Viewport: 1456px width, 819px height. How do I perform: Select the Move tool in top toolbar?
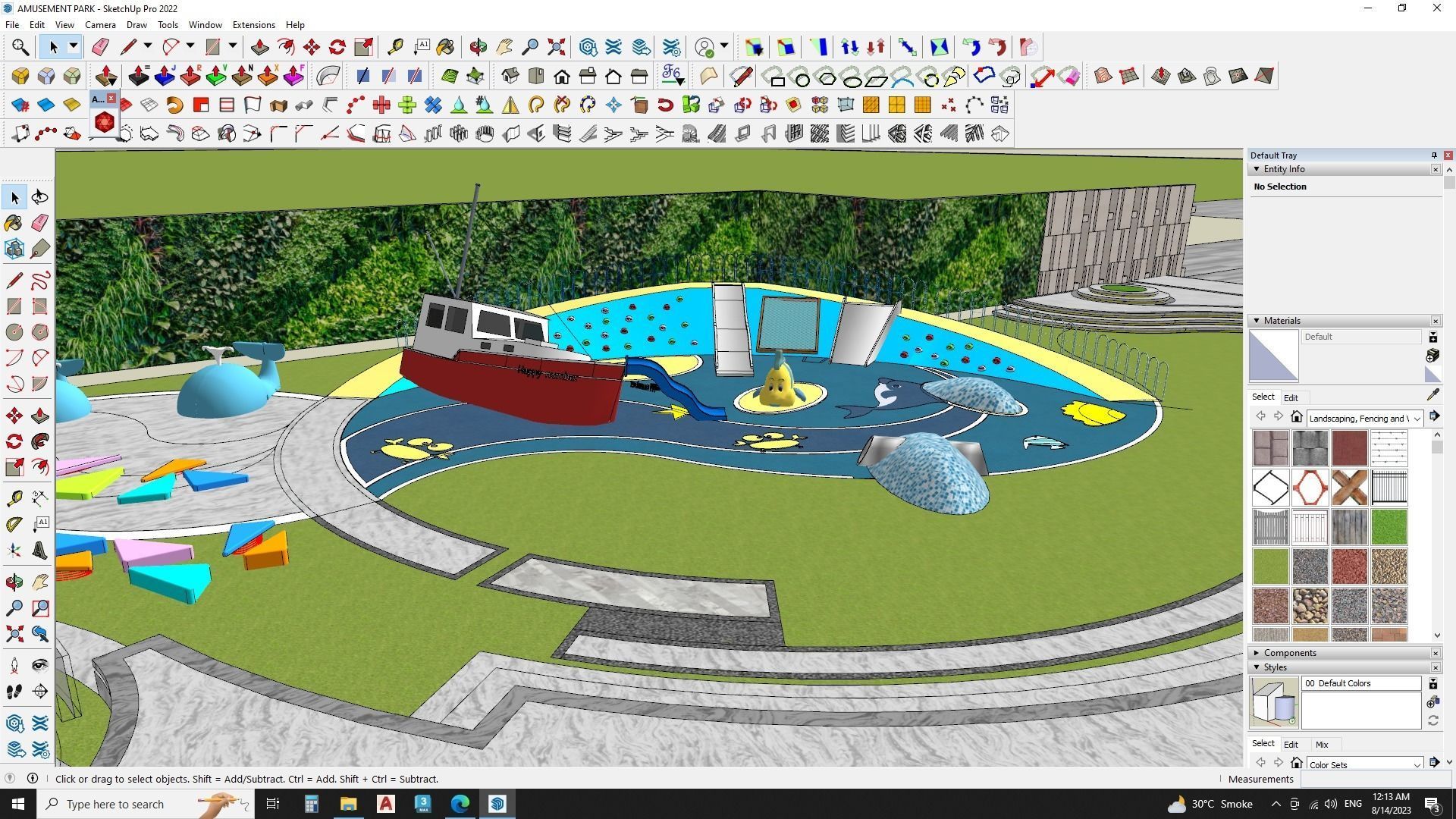tap(312, 47)
